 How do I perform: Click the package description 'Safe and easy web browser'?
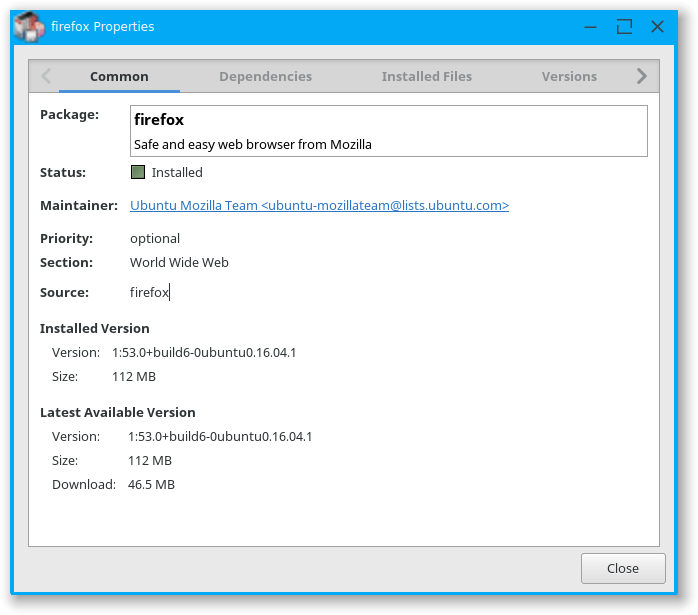[x=252, y=144]
